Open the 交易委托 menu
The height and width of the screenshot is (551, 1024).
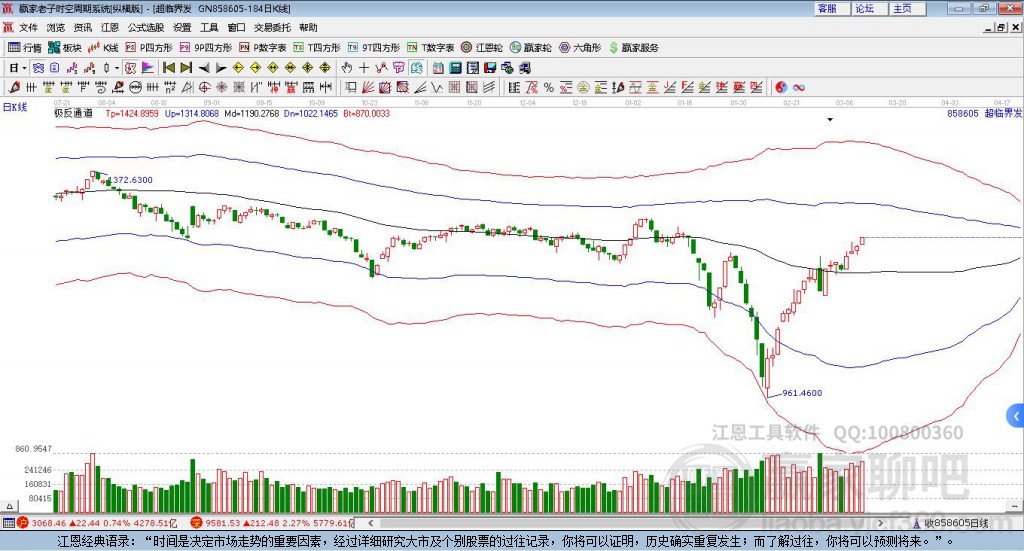(x=272, y=27)
